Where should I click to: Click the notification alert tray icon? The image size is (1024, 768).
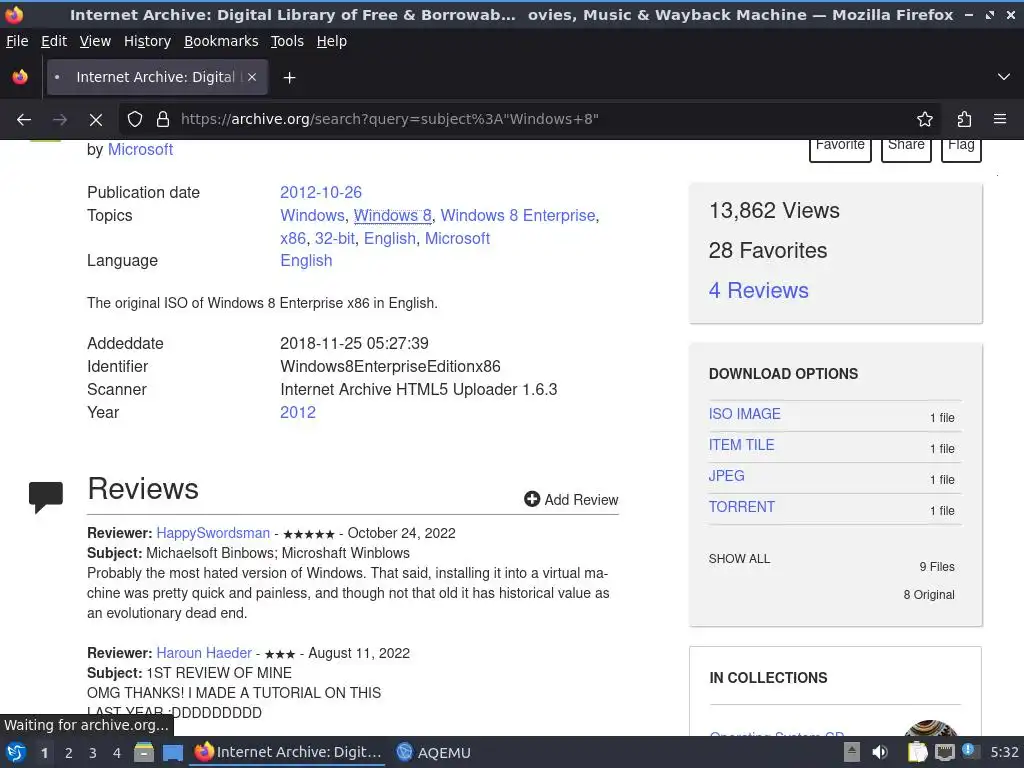pyautogui.click(x=969, y=751)
